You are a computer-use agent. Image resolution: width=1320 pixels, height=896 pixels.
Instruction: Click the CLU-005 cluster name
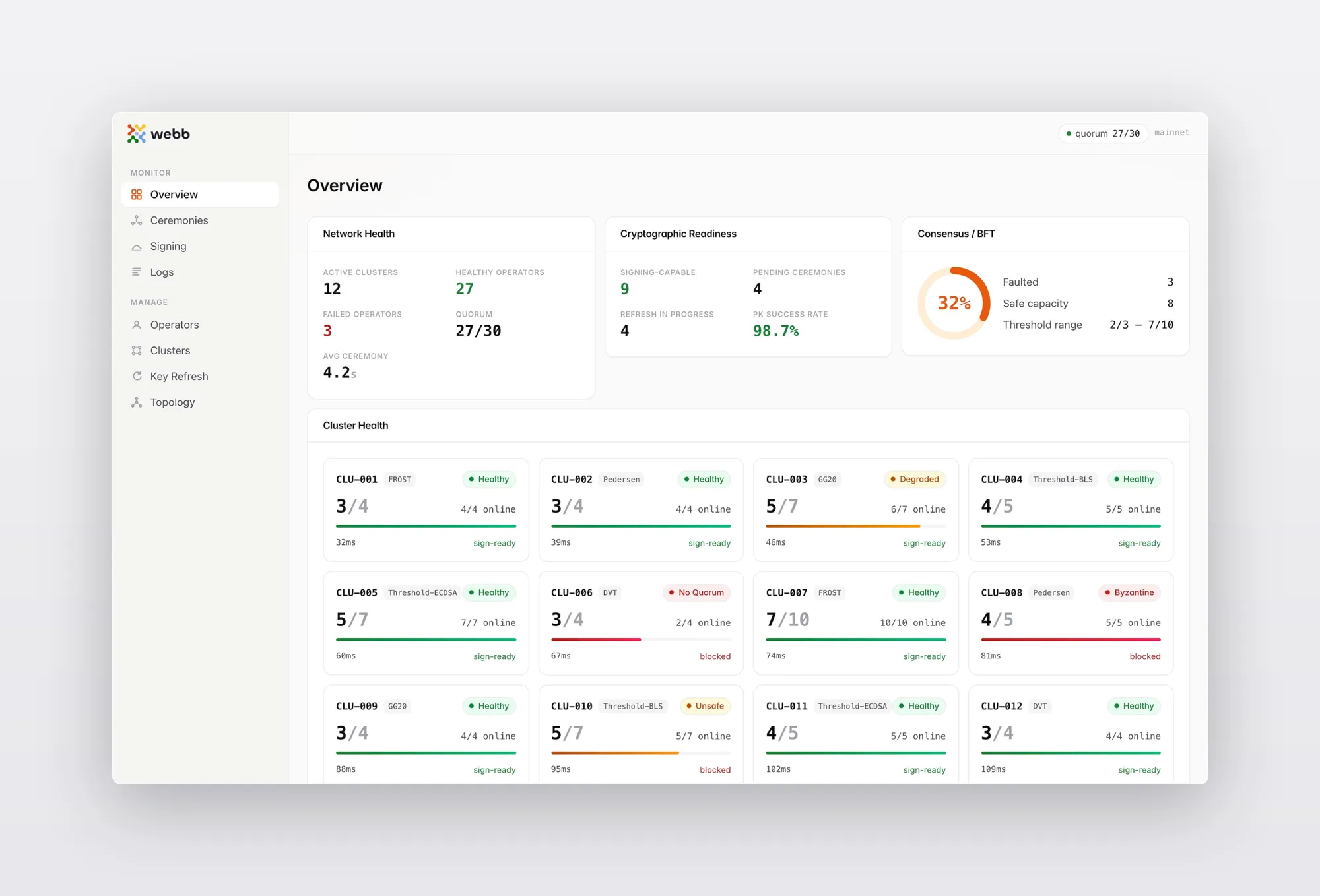click(x=356, y=593)
